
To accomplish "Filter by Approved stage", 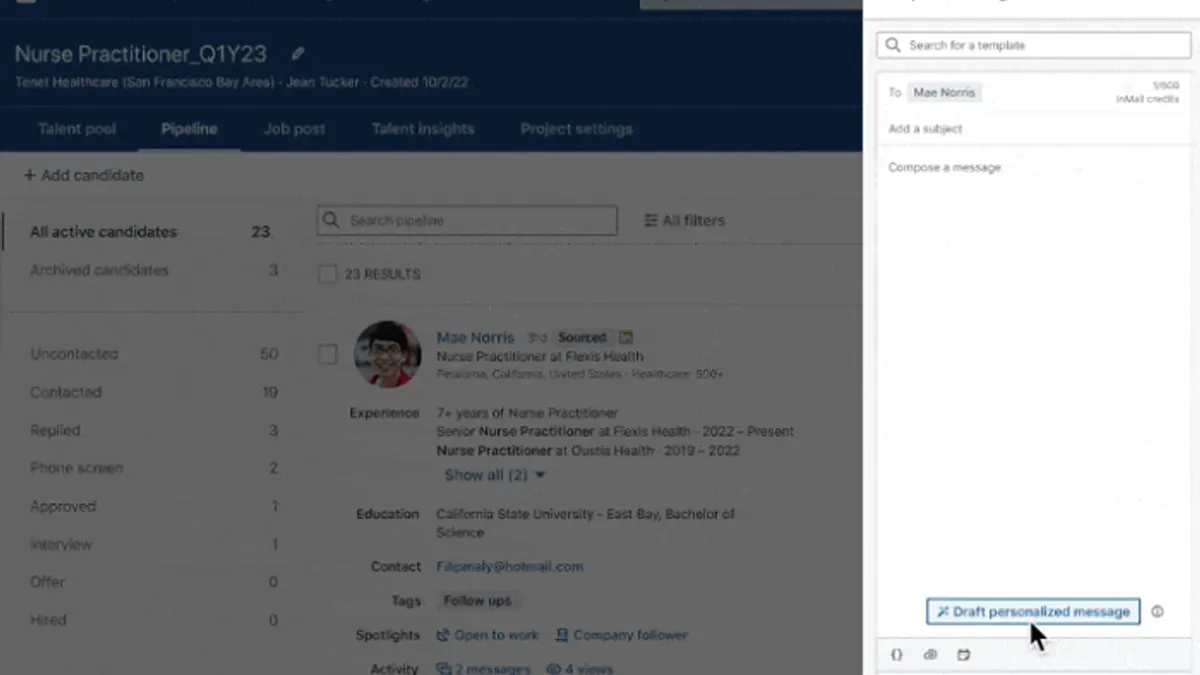I will click(153, 506).
